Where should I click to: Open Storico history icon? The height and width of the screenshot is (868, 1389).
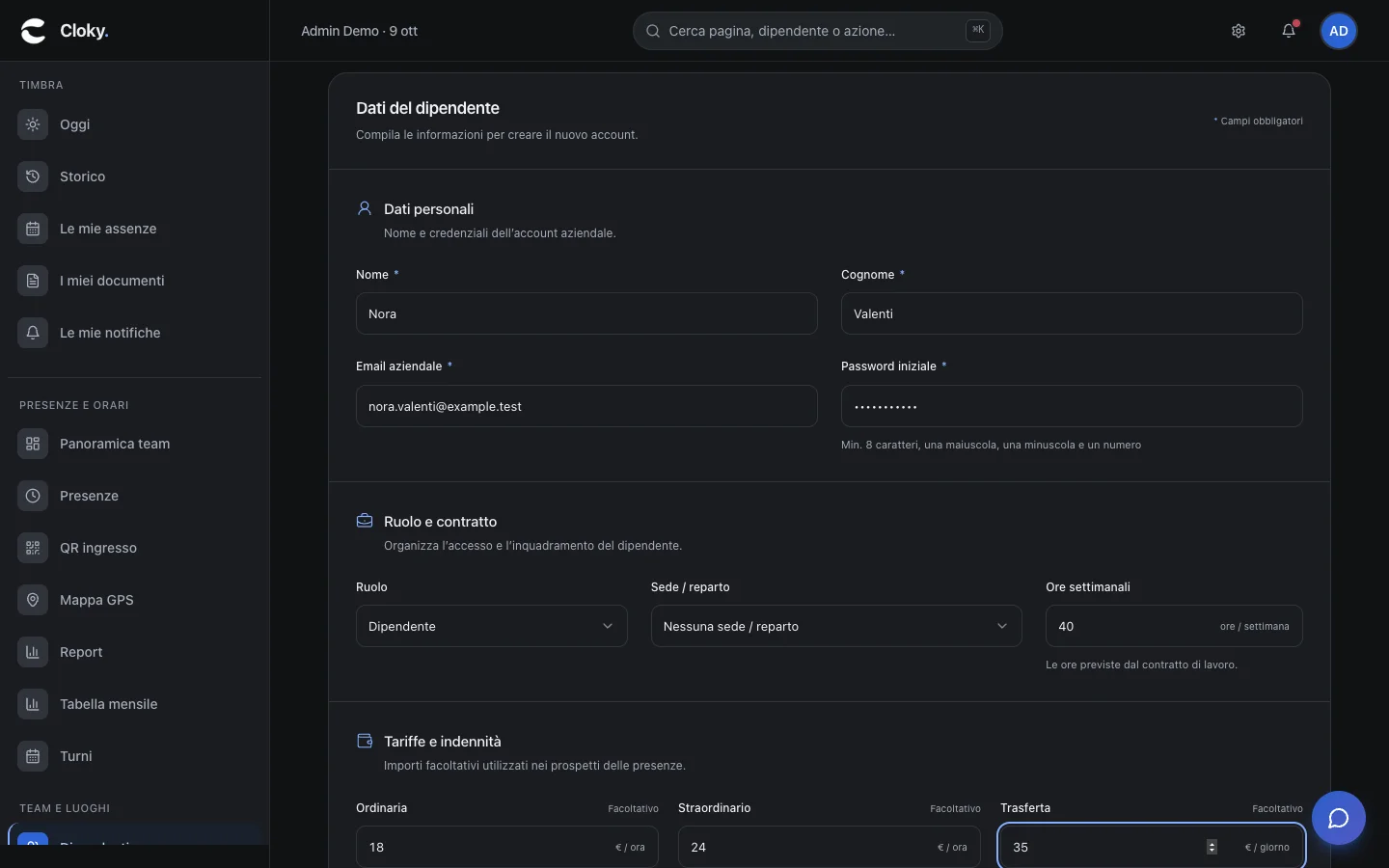coord(33,176)
